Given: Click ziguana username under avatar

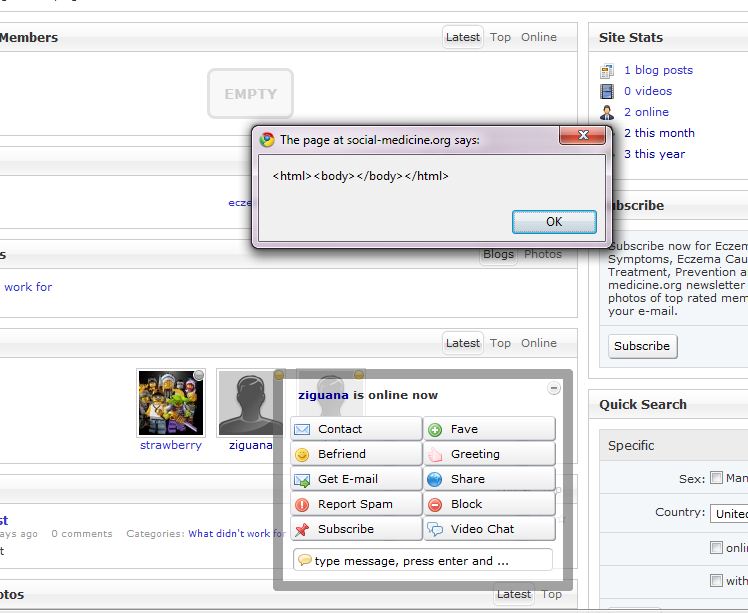Looking at the screenshot, I should tap(250, 445).
